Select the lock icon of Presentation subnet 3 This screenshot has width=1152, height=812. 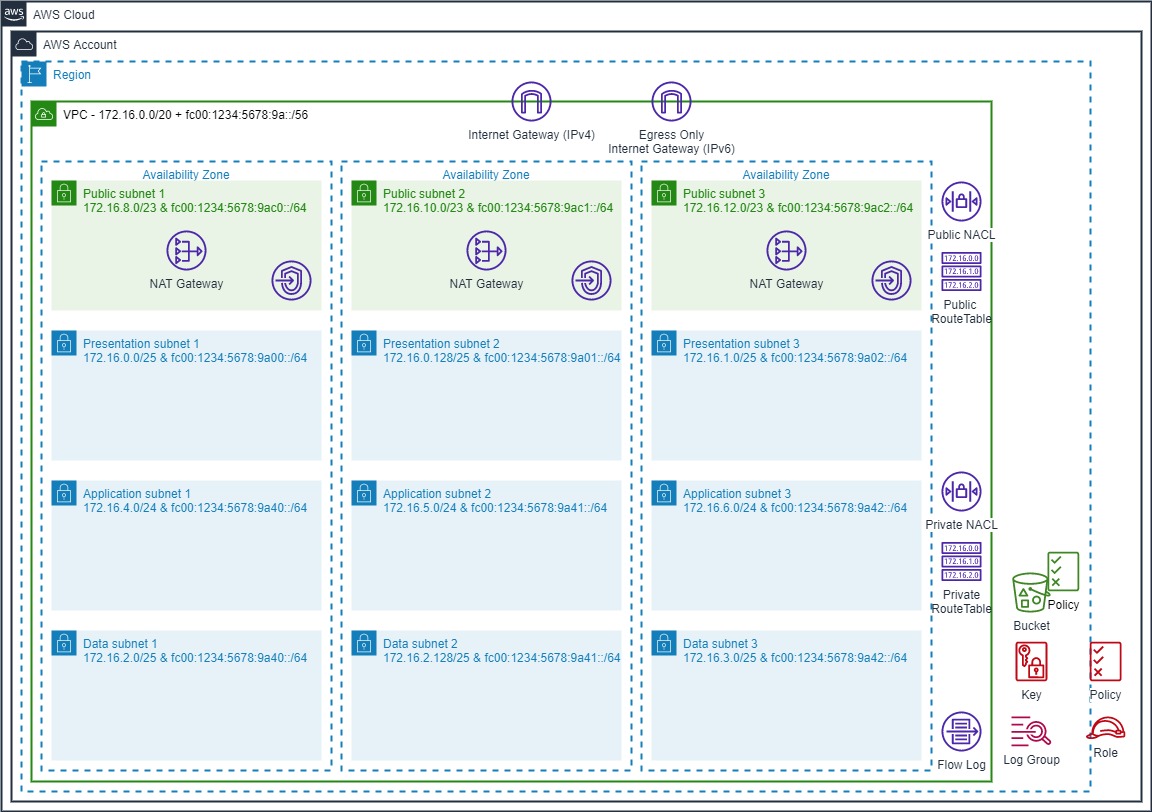point(663,343)
